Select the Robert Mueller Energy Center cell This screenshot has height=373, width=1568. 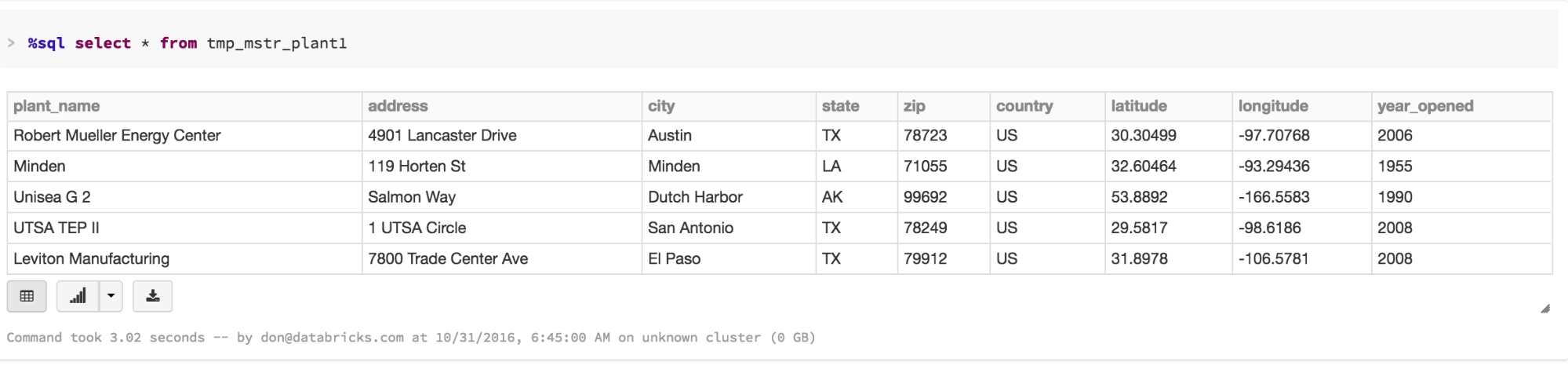(117, 136)
